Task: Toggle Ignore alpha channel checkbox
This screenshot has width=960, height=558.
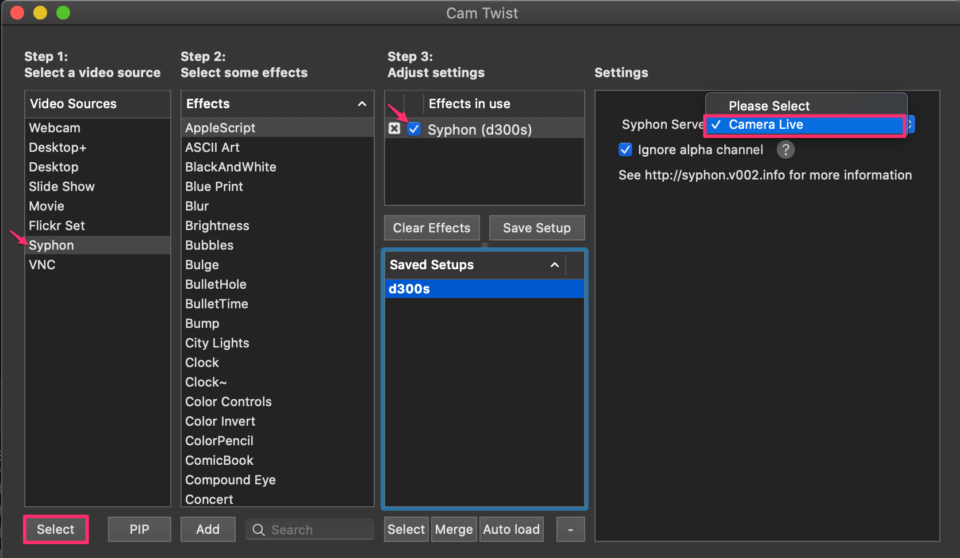Action: click(625, 149)
